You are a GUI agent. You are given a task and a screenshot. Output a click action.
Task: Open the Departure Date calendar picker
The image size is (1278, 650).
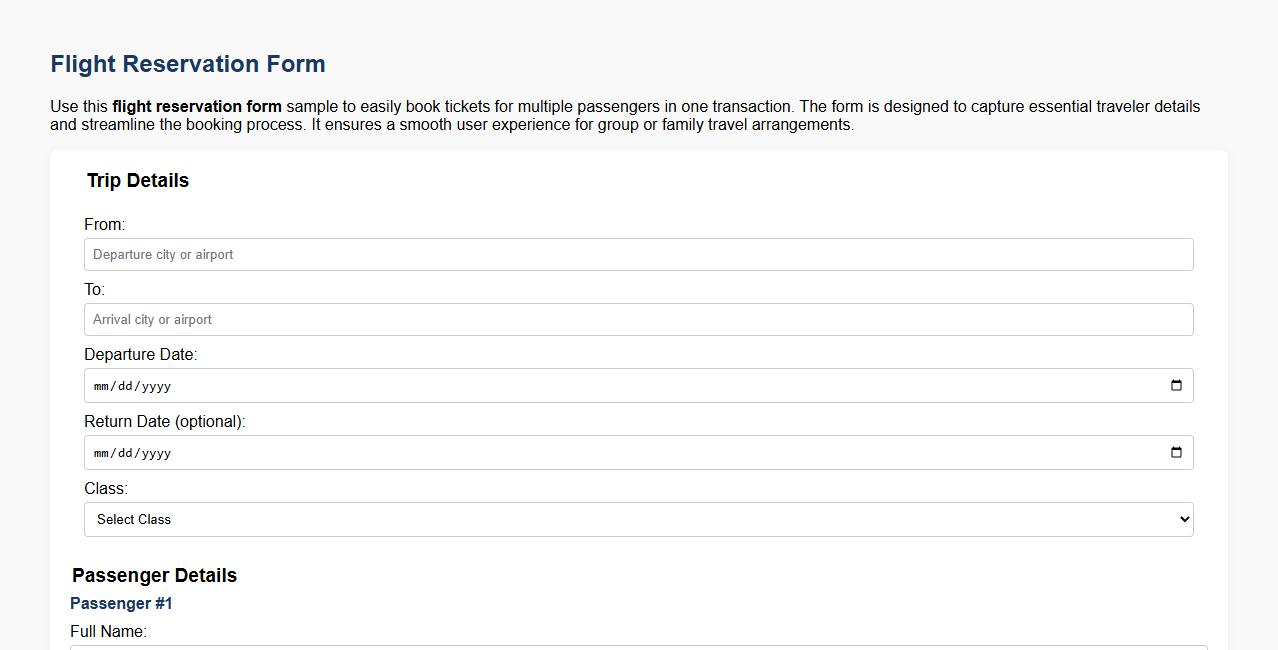(1176, 385)
